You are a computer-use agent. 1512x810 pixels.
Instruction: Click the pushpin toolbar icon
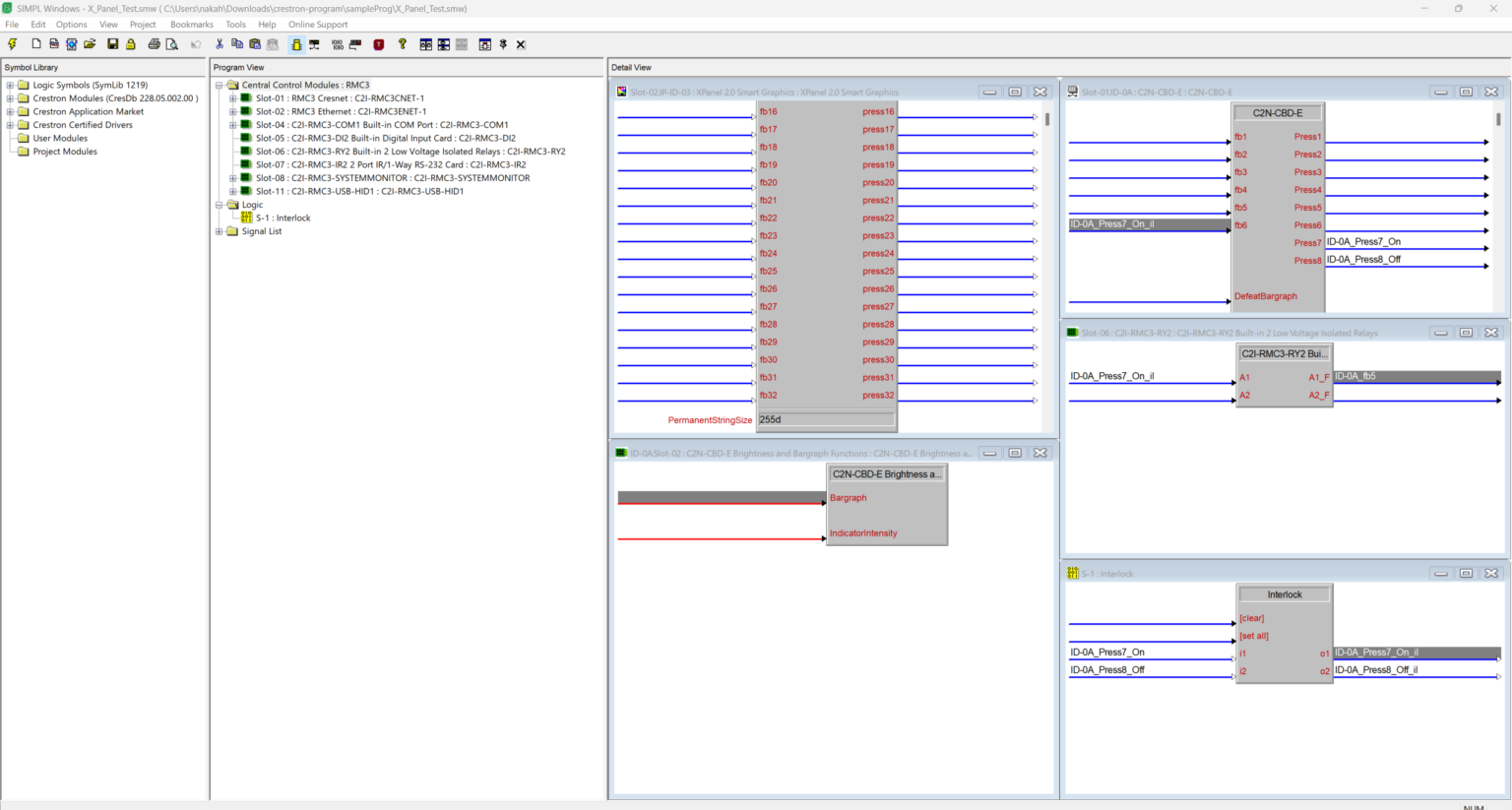tap(503, 44)
